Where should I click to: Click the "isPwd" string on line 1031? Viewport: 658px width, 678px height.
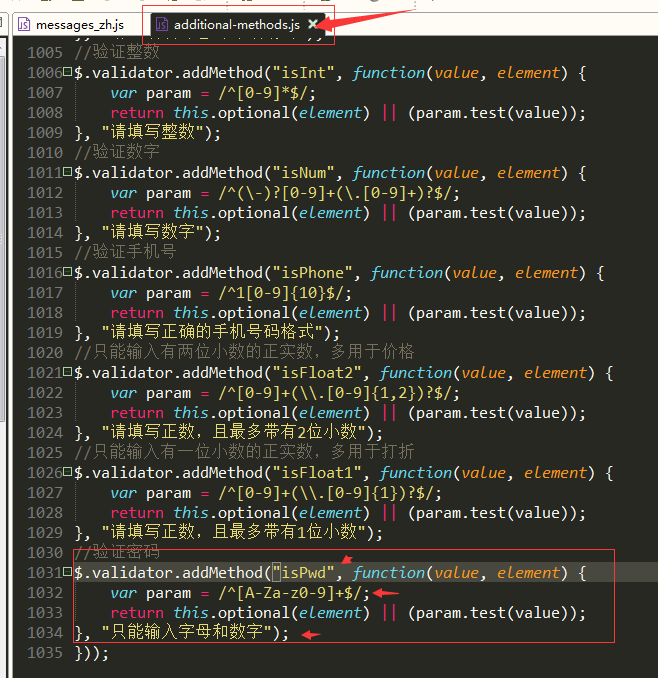pyautogui.click(x=304, y=572)
